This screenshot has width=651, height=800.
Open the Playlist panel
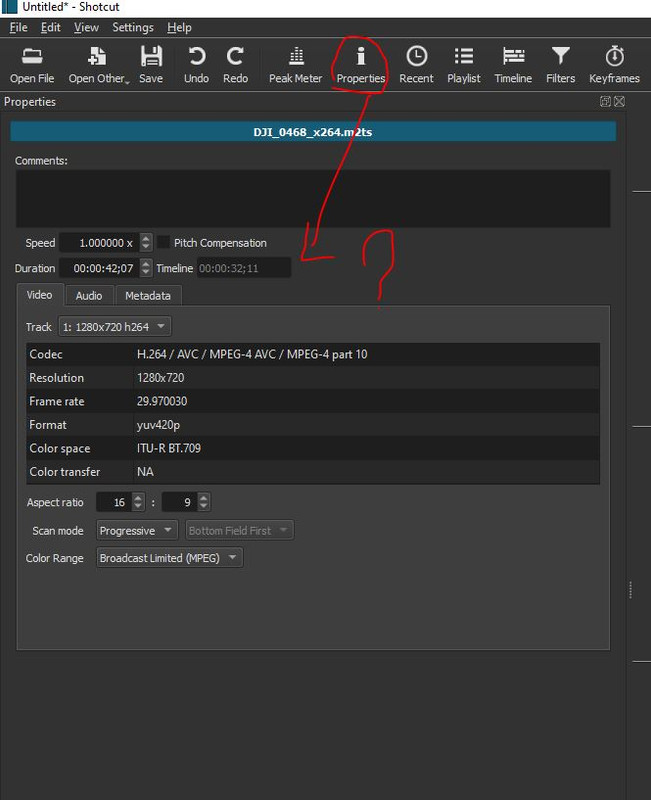464,65
